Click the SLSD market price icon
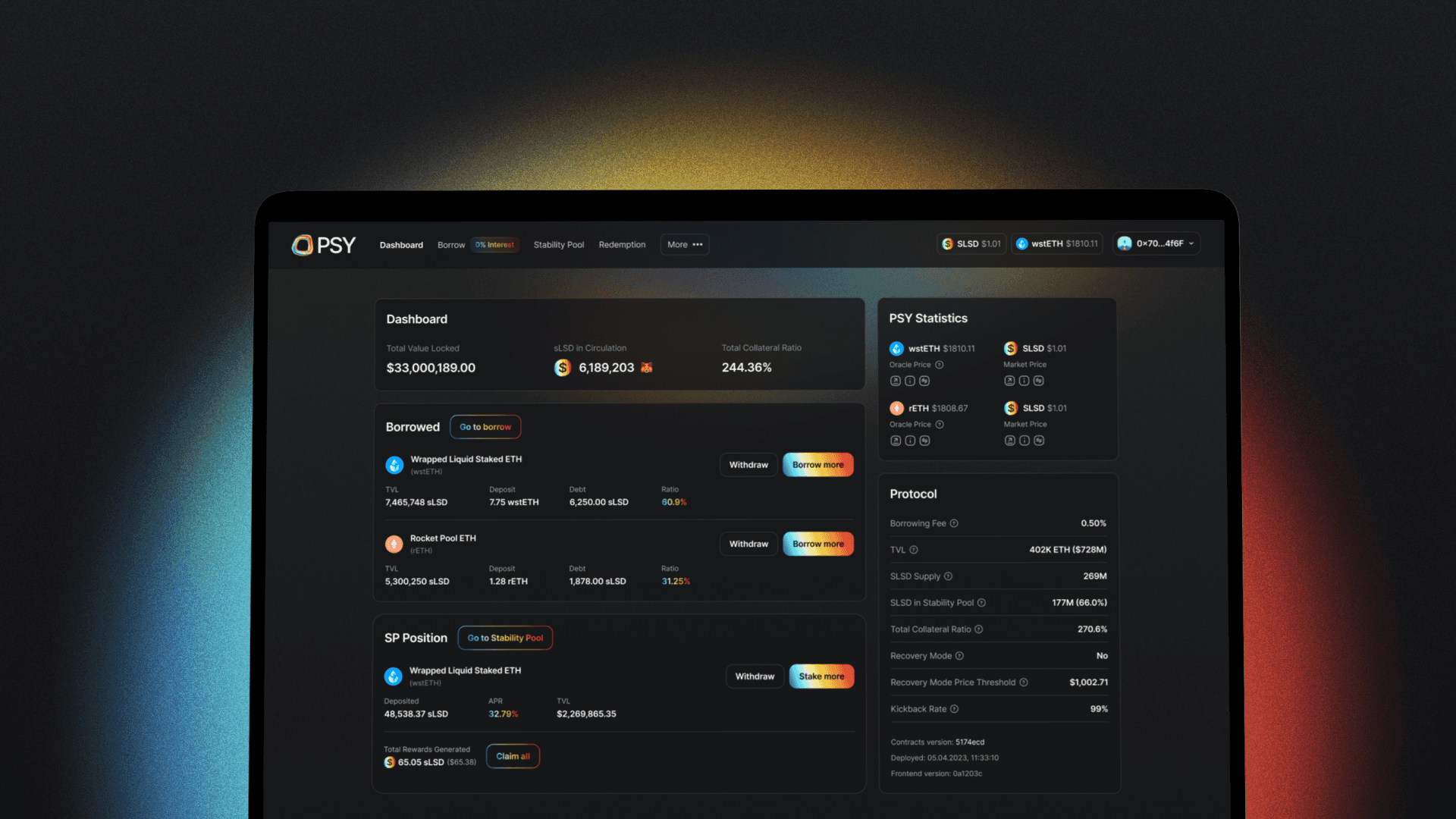The image size is (1456, 819). tap(1011, 348)
